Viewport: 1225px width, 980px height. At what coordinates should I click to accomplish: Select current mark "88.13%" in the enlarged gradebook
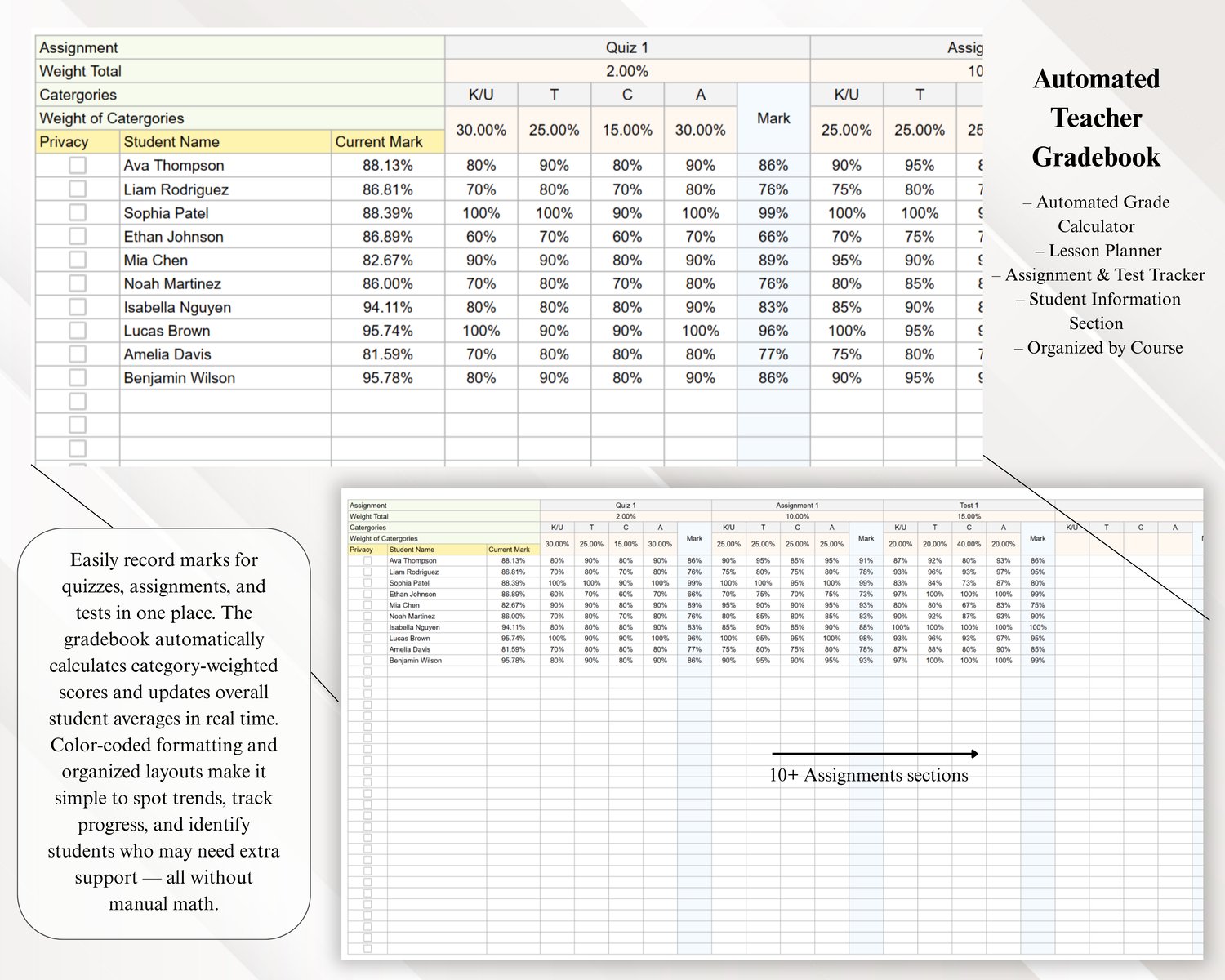(x=388, y=165)
